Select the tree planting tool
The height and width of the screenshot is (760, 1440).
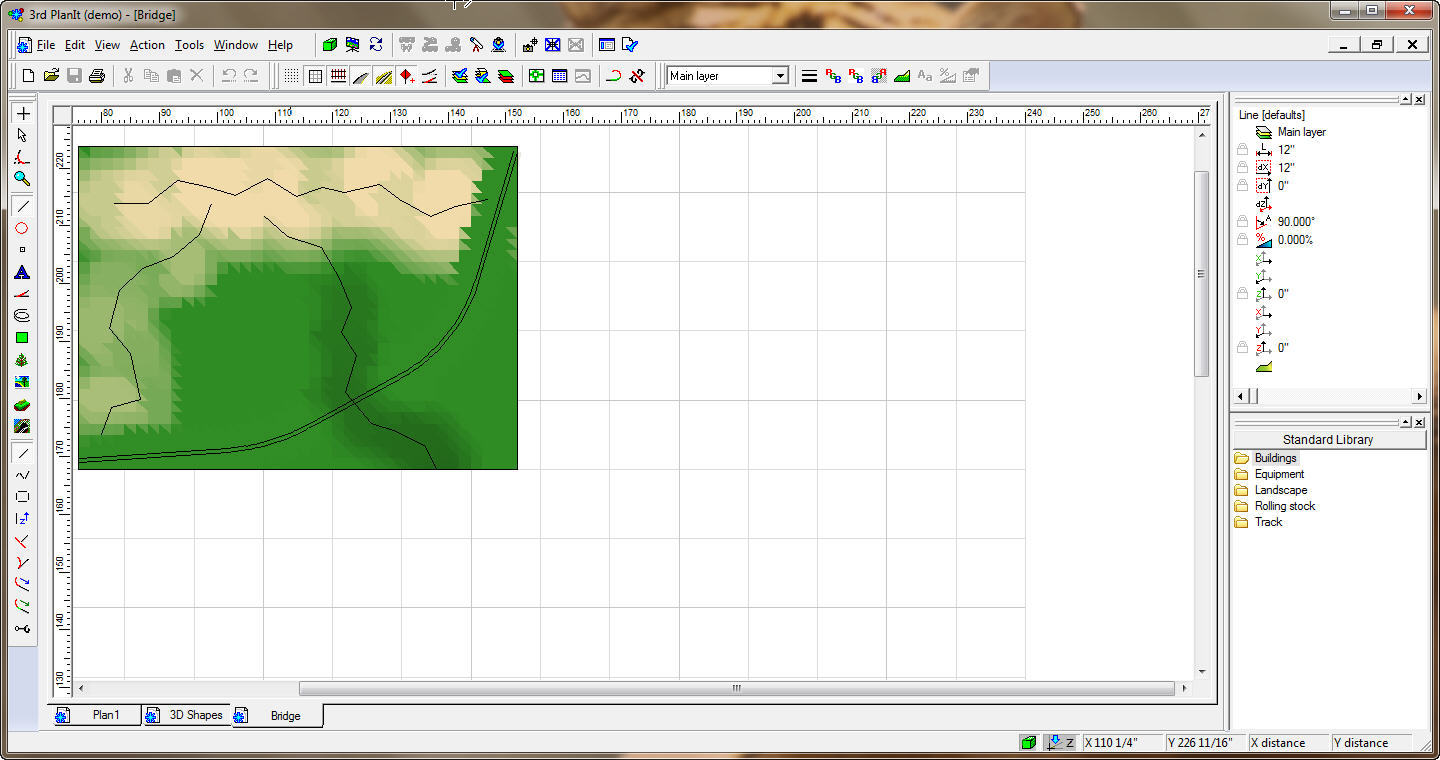pyautogui.click(x=22, y=359)
